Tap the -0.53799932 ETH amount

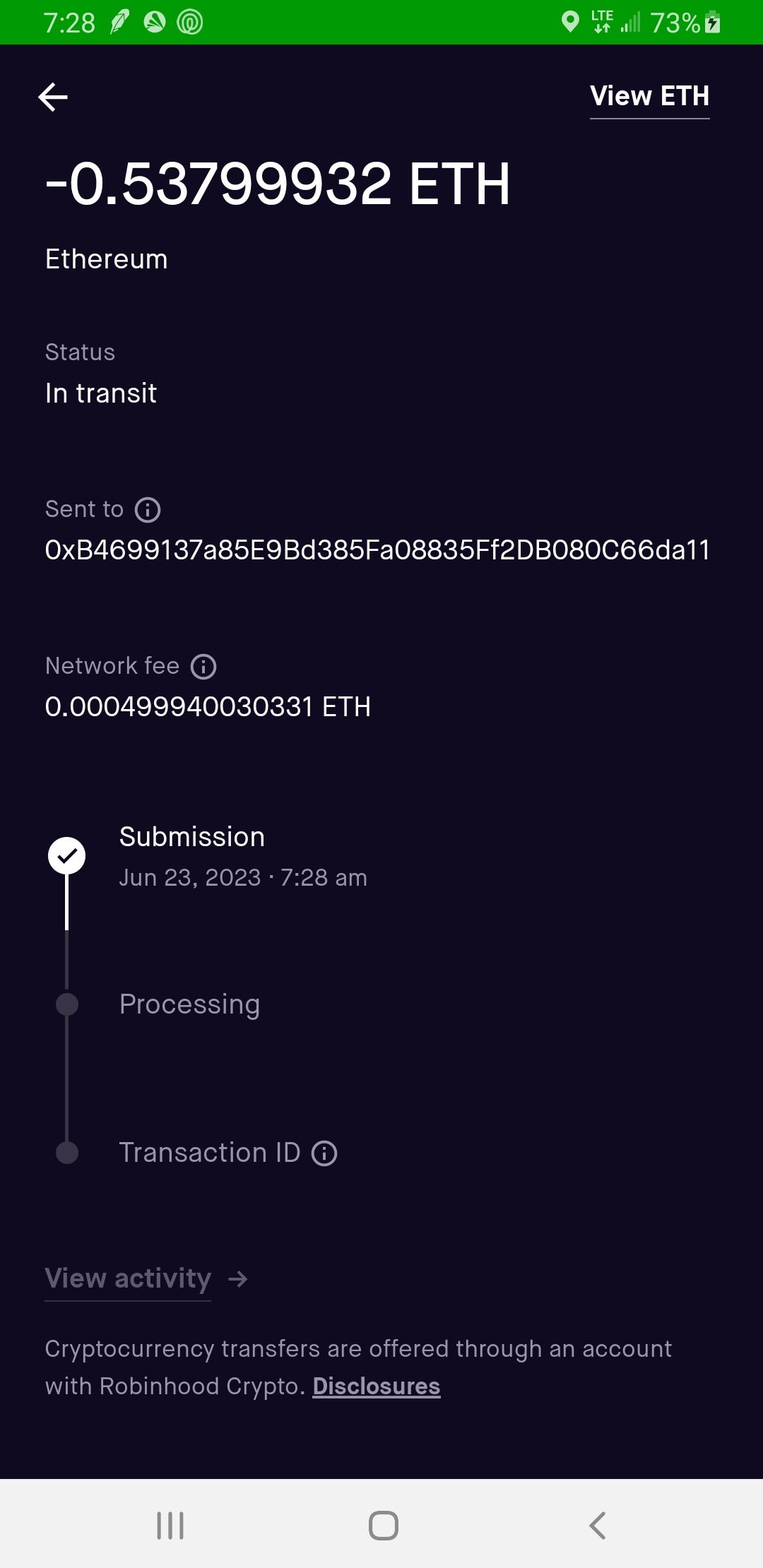click(x=277, y=184)
